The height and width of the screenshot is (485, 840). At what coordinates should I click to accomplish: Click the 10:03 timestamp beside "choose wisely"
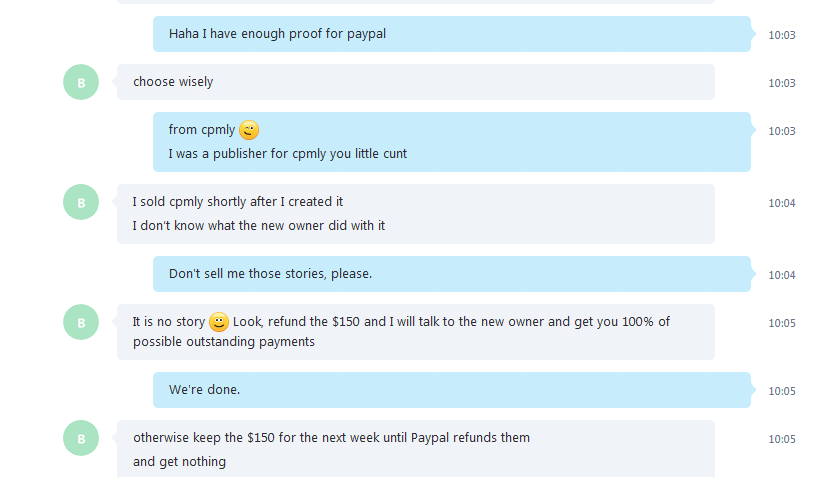pyautogui.click(x=782, y=83)
